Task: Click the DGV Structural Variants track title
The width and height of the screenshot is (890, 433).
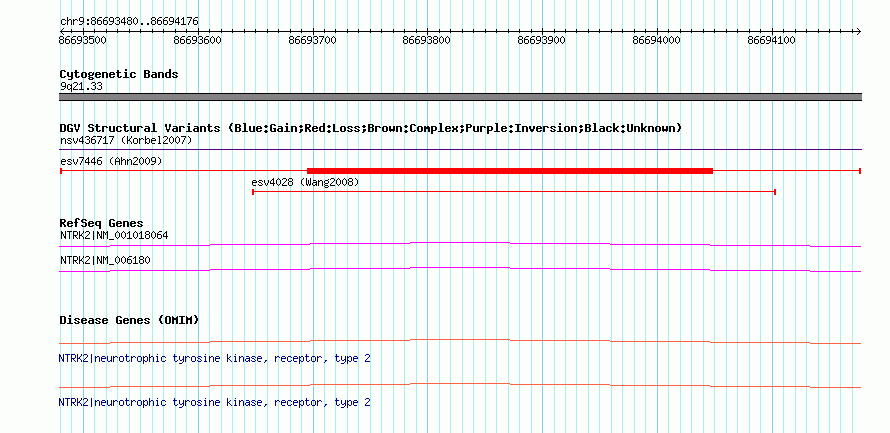Action: (x=371, y=128)
